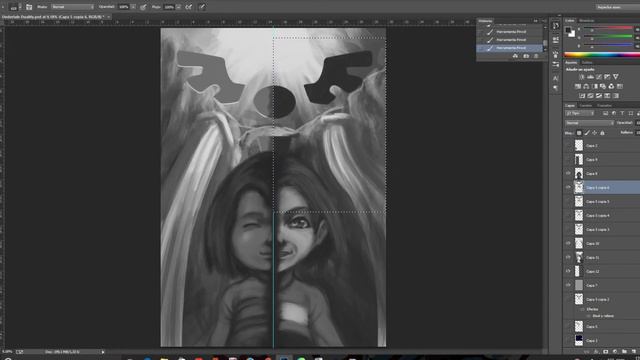Click the Capa 1 layer thumbnail

(579, 340)
